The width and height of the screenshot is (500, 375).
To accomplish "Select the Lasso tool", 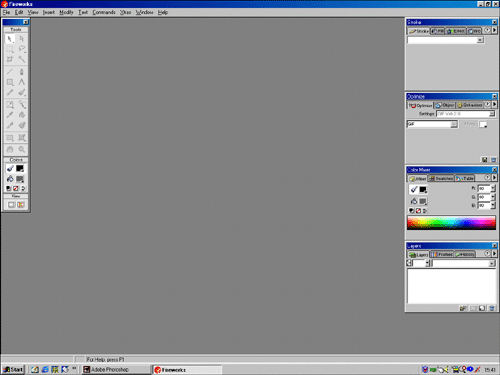I will (22, 49).
